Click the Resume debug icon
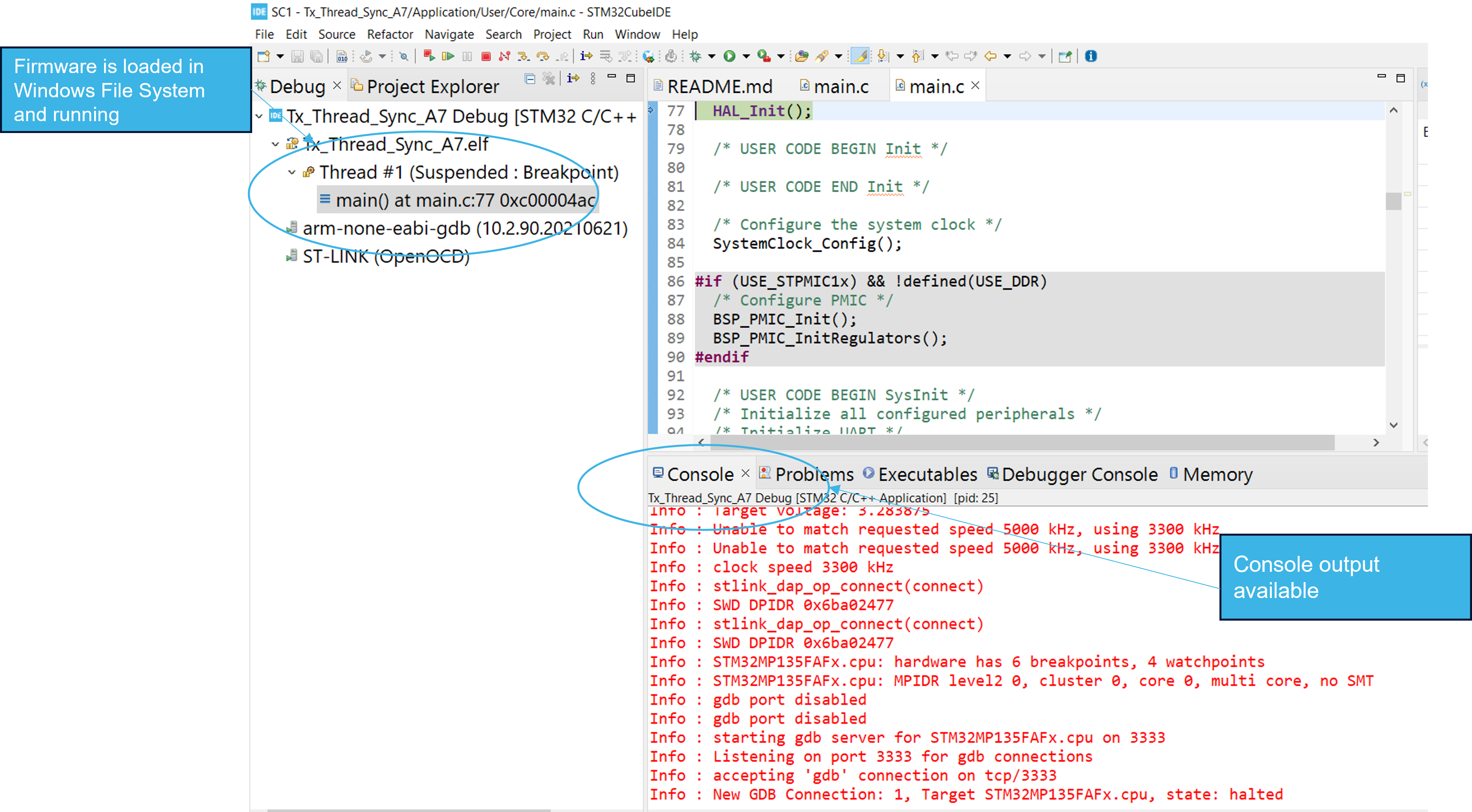Screen dimensions: 1472x812 click(x=448, y=56)
